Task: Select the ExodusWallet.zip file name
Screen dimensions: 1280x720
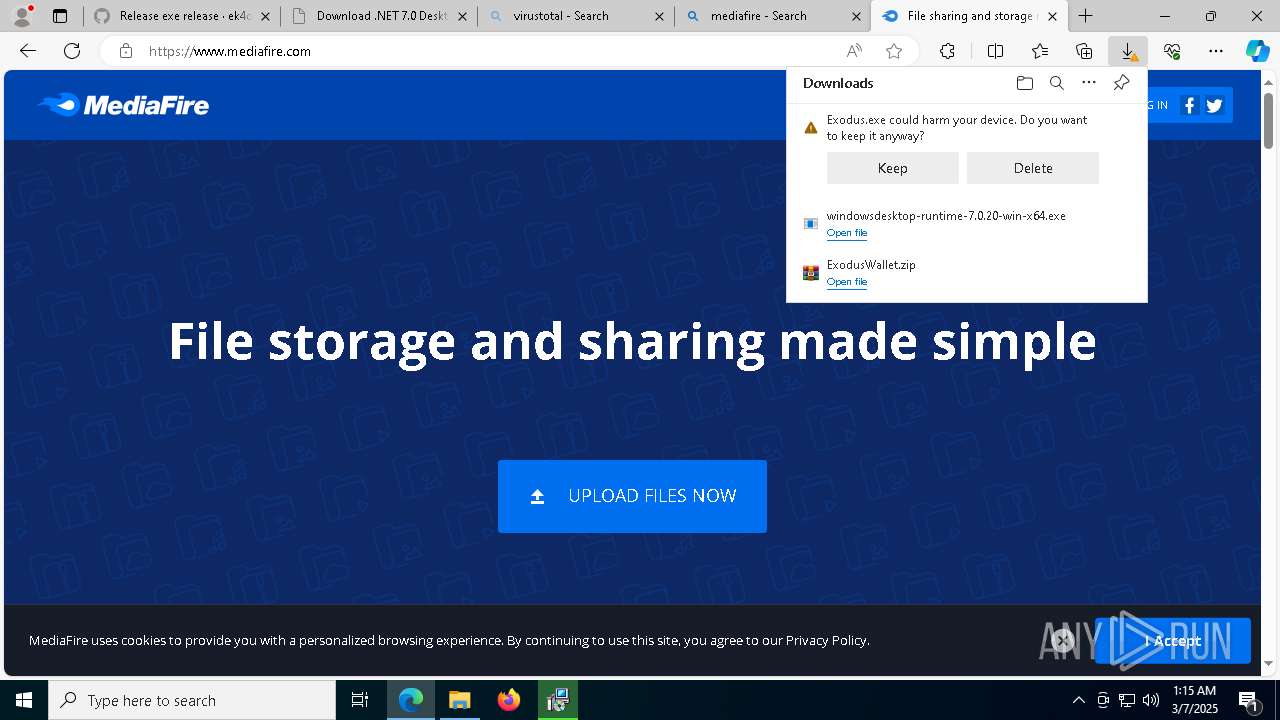Action: (871, 265)
